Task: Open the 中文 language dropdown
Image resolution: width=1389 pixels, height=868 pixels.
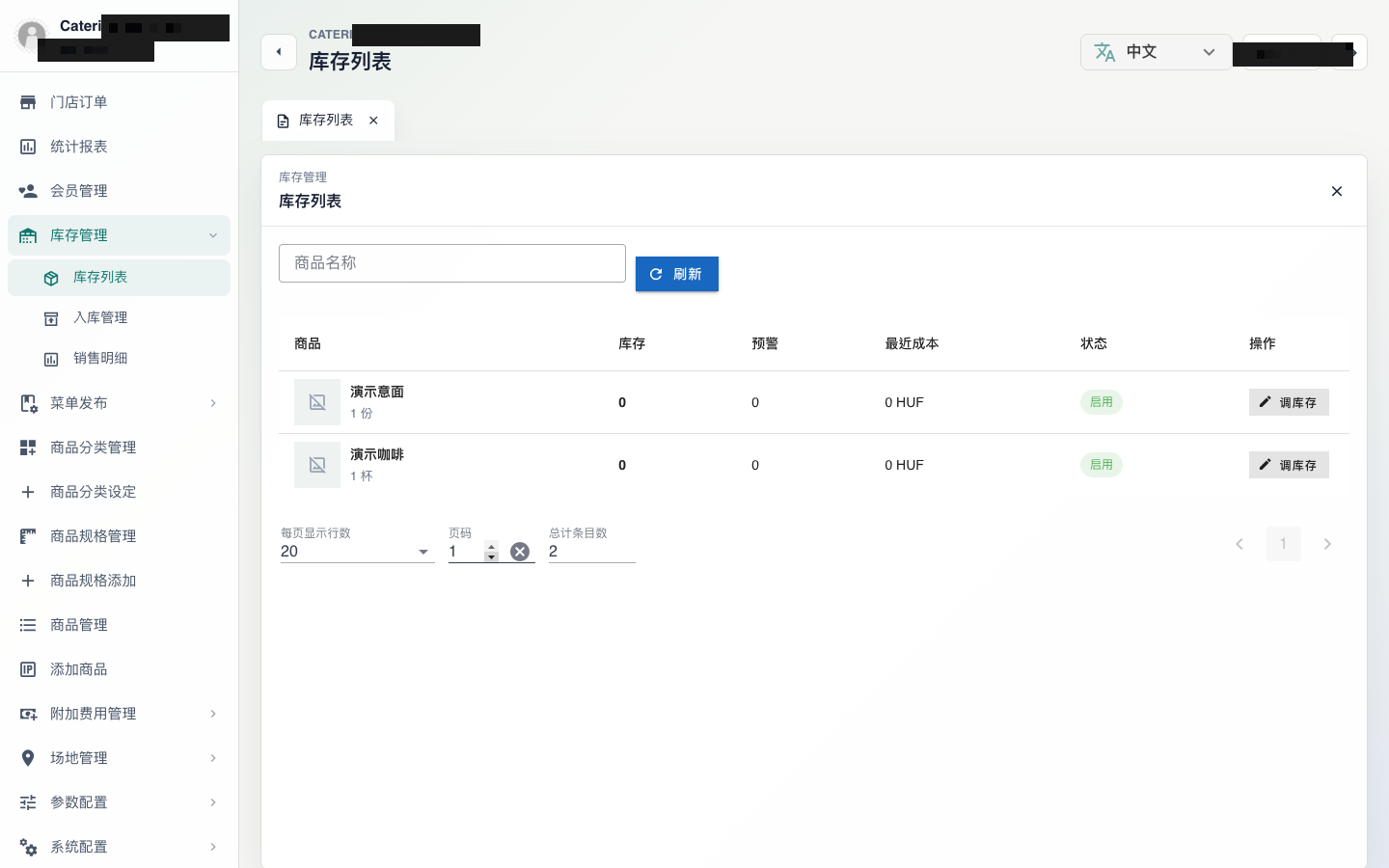Action: point(1156,52)
